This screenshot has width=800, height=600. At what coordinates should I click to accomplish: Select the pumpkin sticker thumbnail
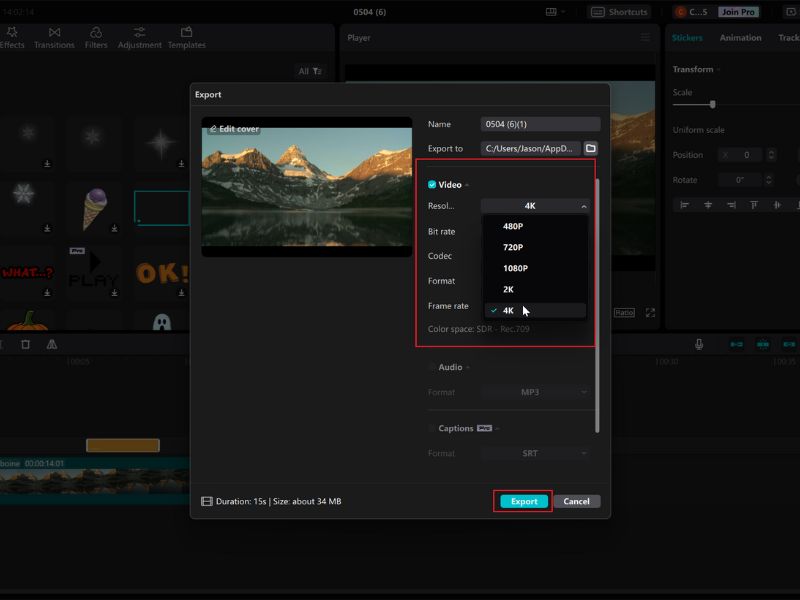(28, 320)
